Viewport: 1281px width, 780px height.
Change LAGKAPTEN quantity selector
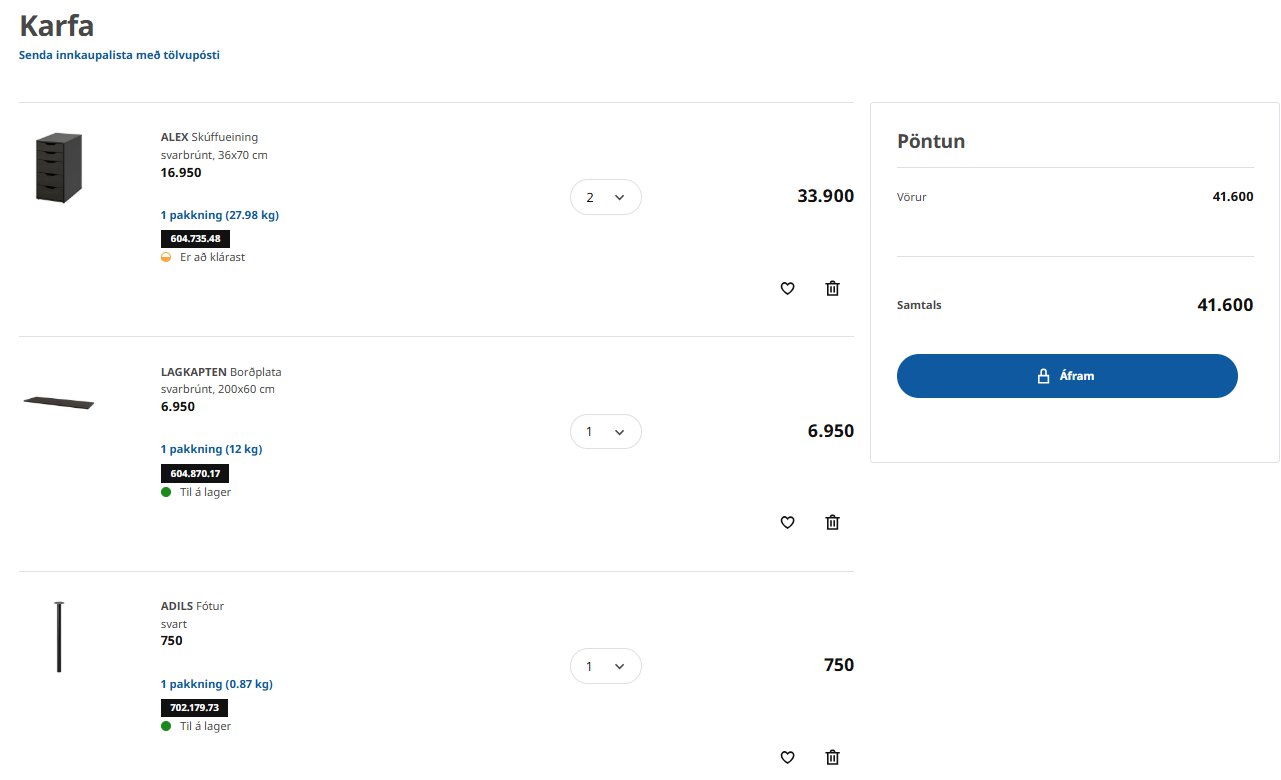tap(605, 432)
